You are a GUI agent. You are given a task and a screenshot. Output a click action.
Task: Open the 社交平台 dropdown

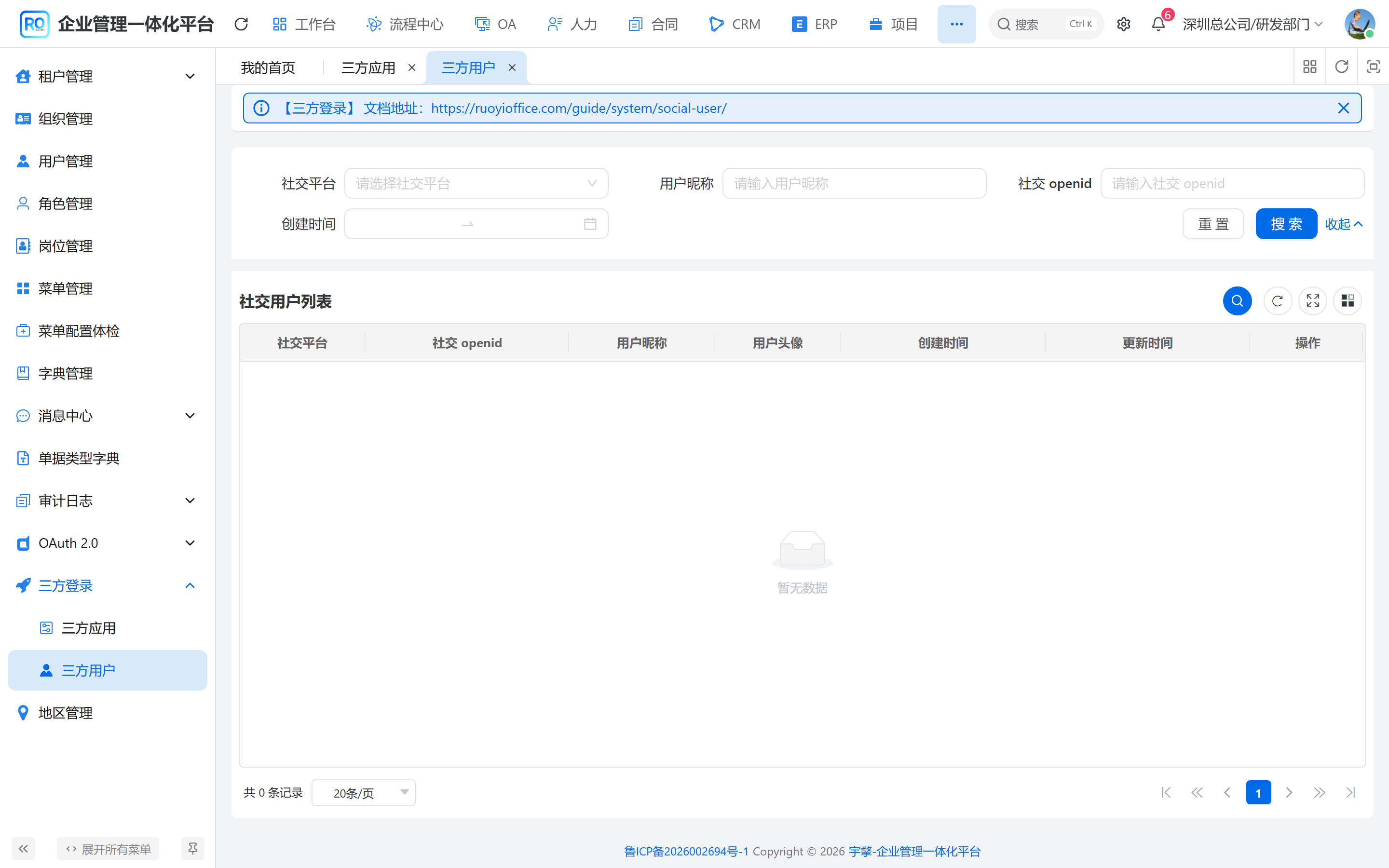pyautogui.click(x=476, y=183)
